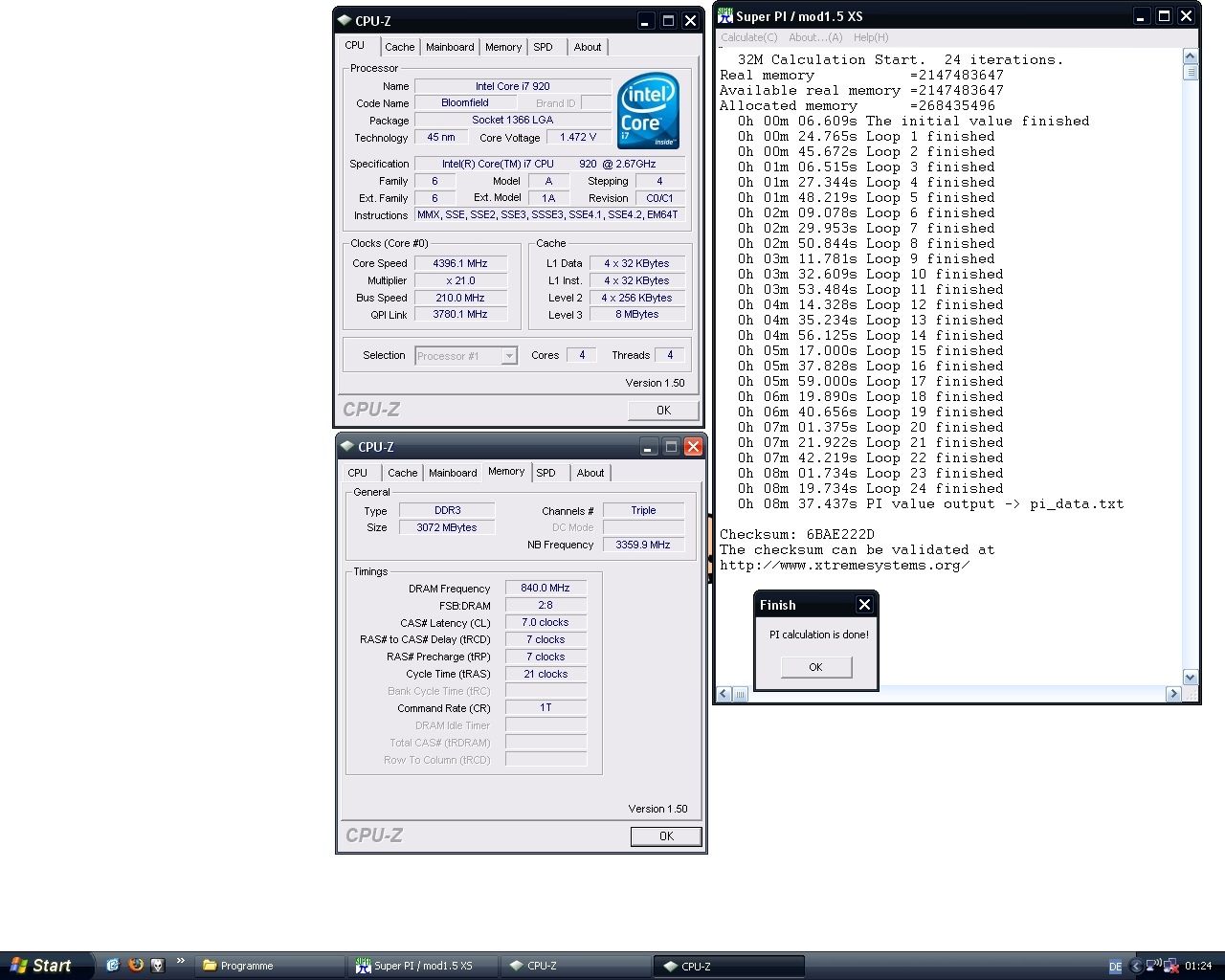The width and height of the screenshot is (1225, 980).
Task: Click the Multiplier value 'x 21.0'
Action: click(x=460, y=280)
